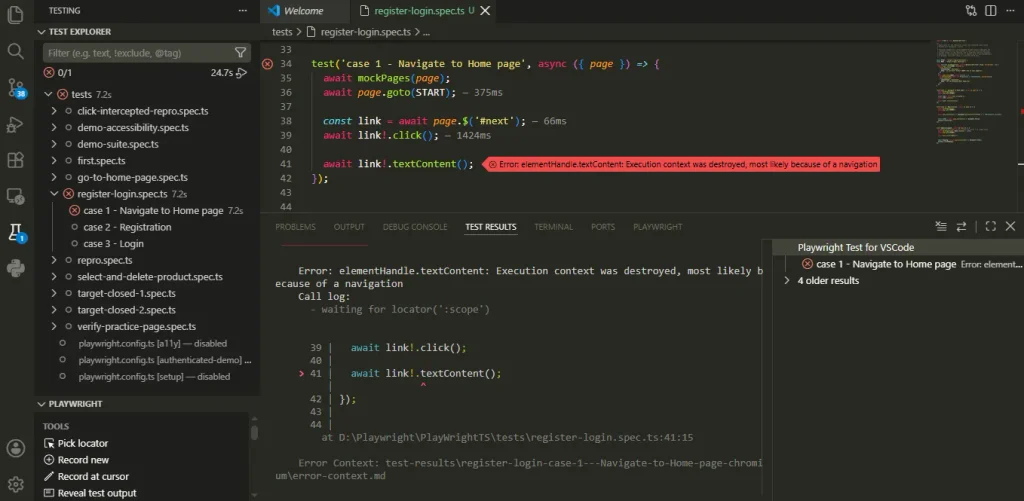The height and width of the screenshot is (501, 1024).
Task: Expand repro.spec.ts
Action: (x=54, y=260)
